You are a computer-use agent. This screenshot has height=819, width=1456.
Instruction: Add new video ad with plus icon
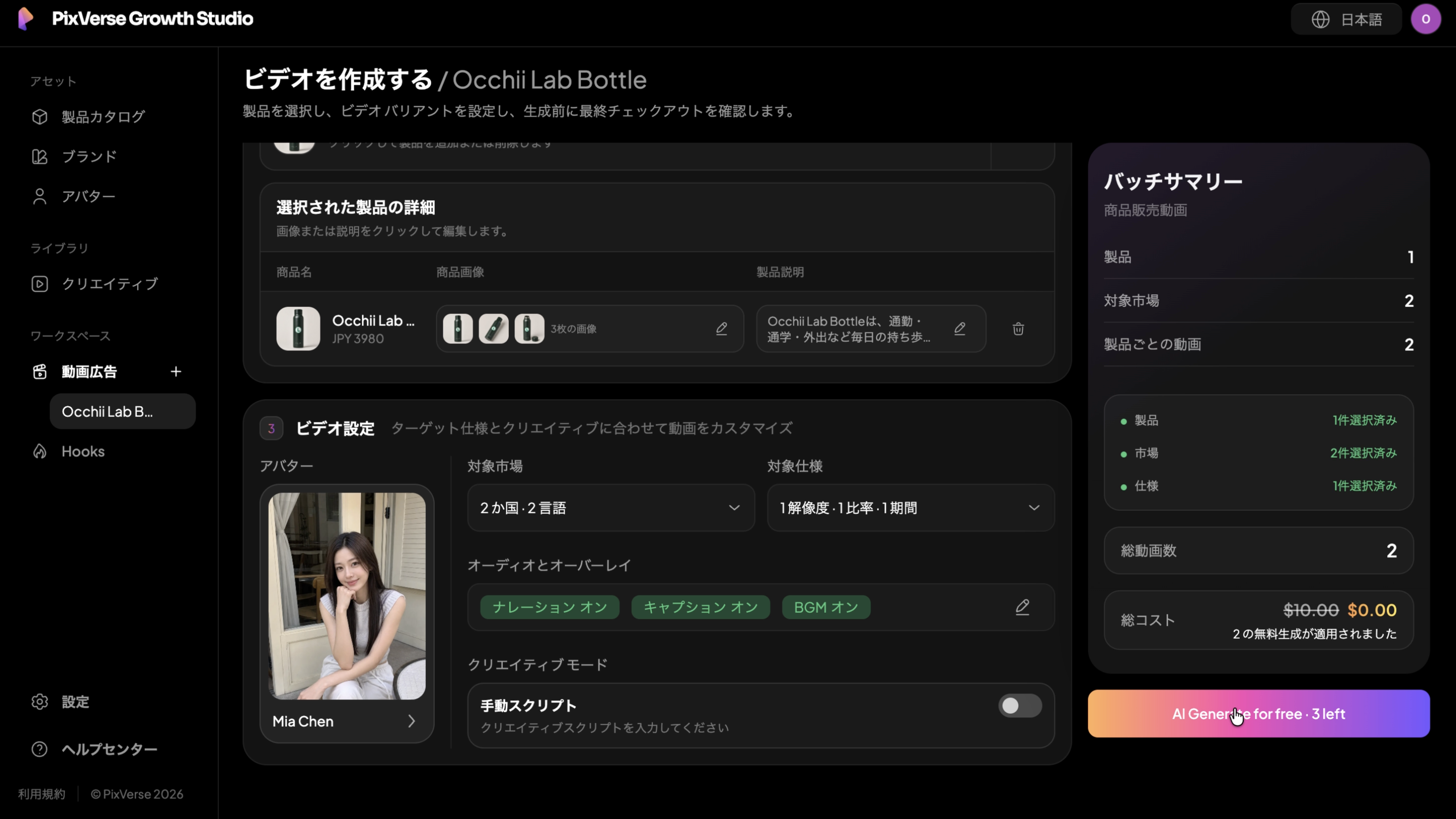tap(176, 372)
